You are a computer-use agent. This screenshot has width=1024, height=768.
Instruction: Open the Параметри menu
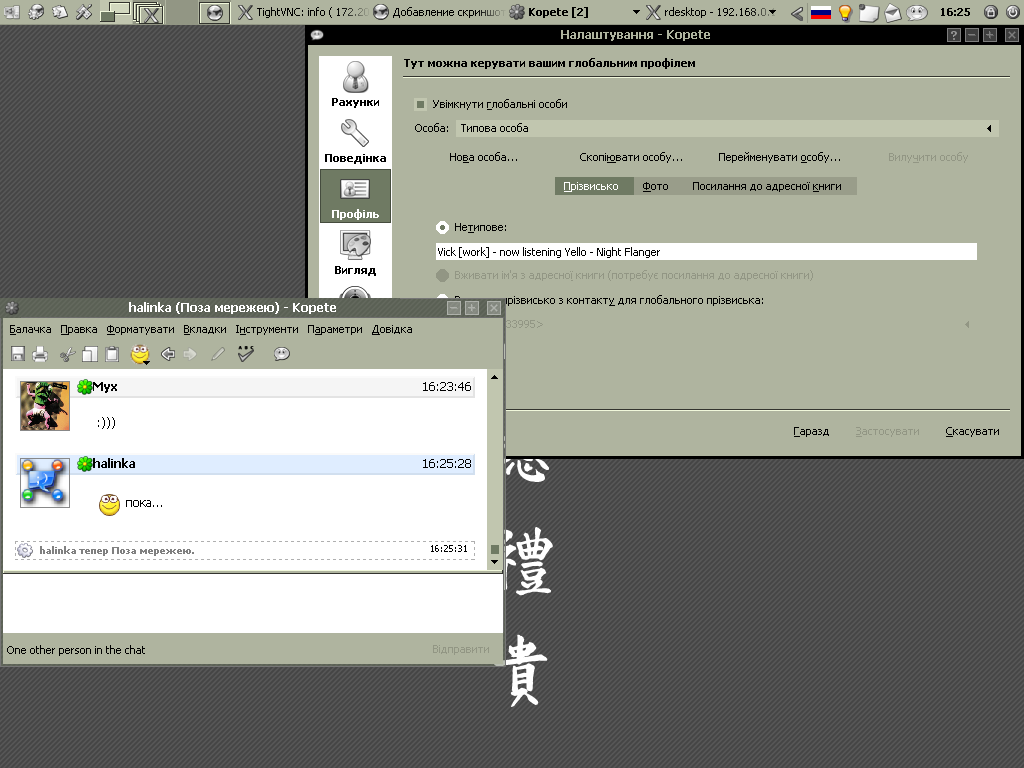pos(334,329)
